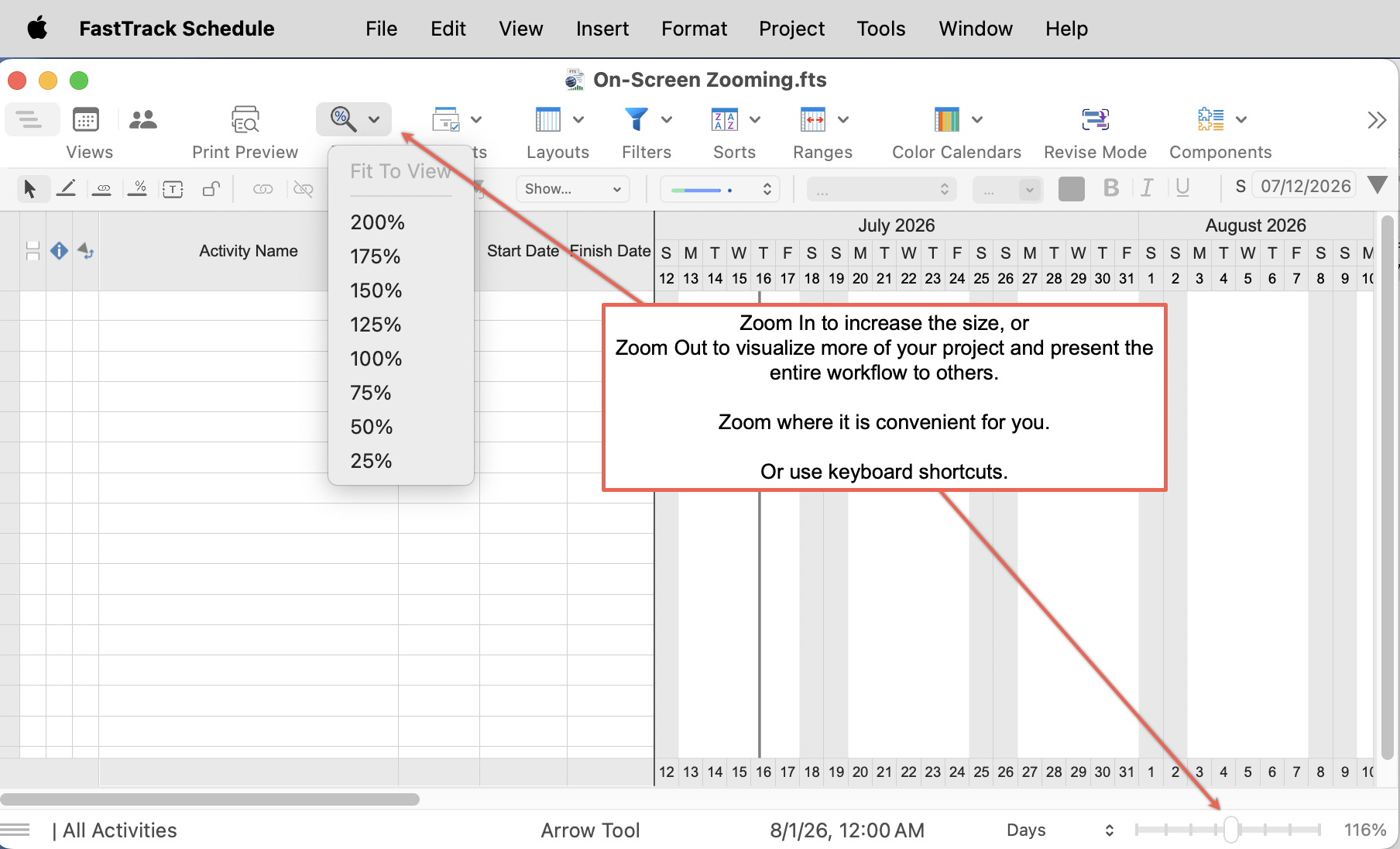
Task: Select the Arrow tool
Action: (x=30, y=188)
